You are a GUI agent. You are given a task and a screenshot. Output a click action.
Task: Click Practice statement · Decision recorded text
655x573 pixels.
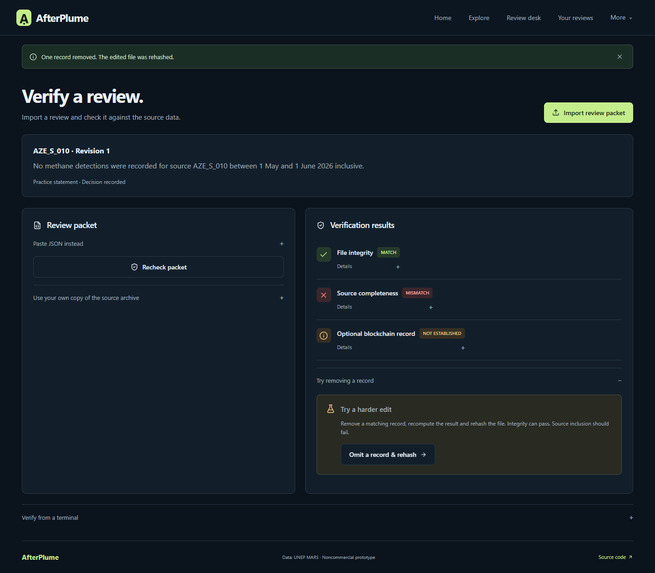[x=79, y=182]
